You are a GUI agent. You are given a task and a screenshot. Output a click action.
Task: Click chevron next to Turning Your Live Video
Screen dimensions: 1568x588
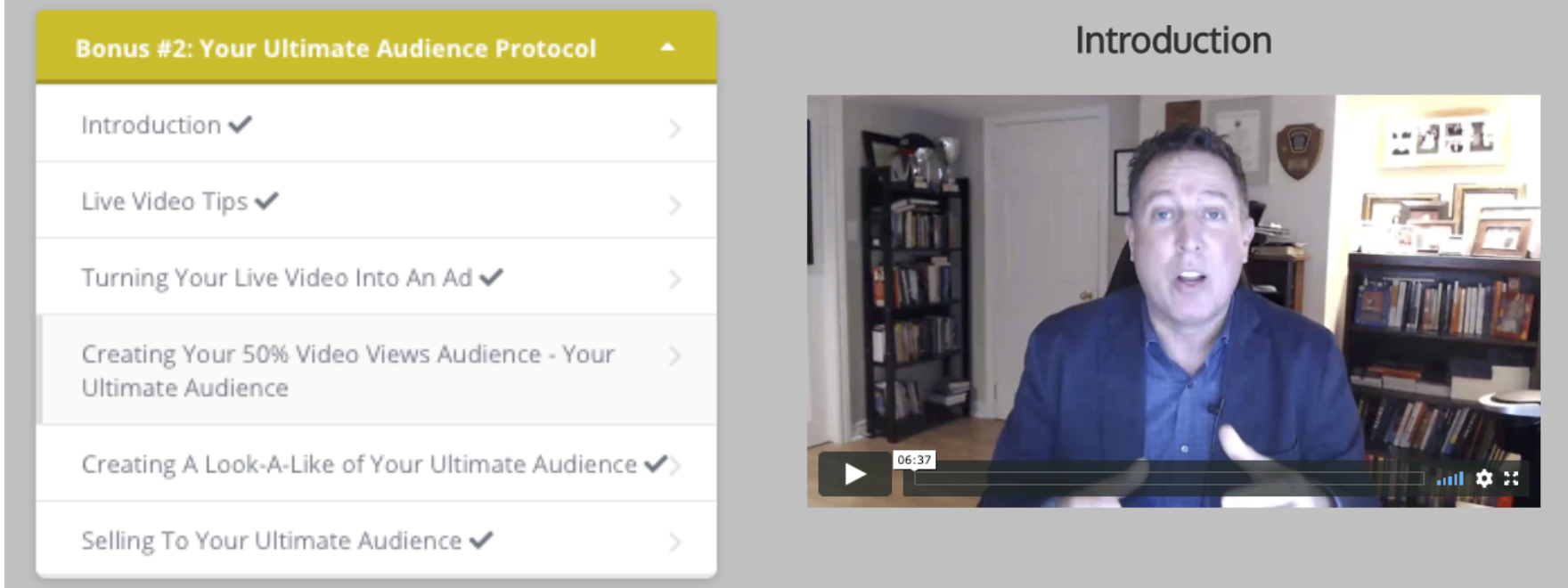(x=674, y=280)
